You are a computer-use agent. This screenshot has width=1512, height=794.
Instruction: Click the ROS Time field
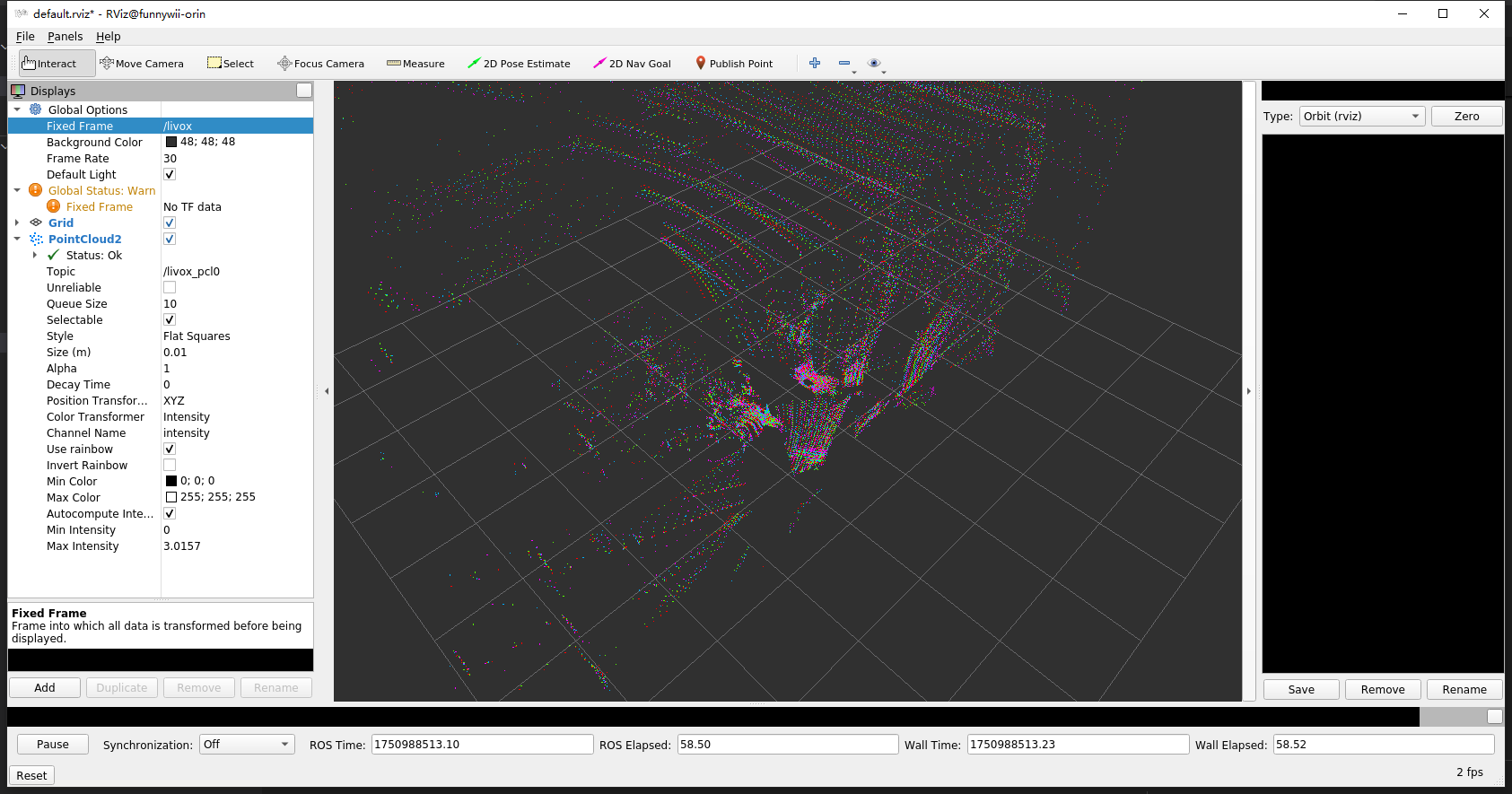482,745
